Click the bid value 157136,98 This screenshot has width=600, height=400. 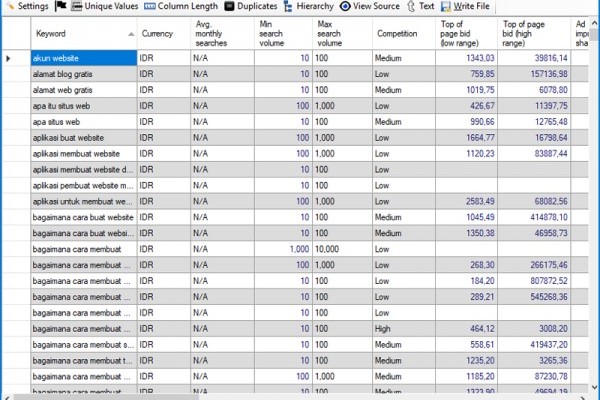click(x=549, y=74)
